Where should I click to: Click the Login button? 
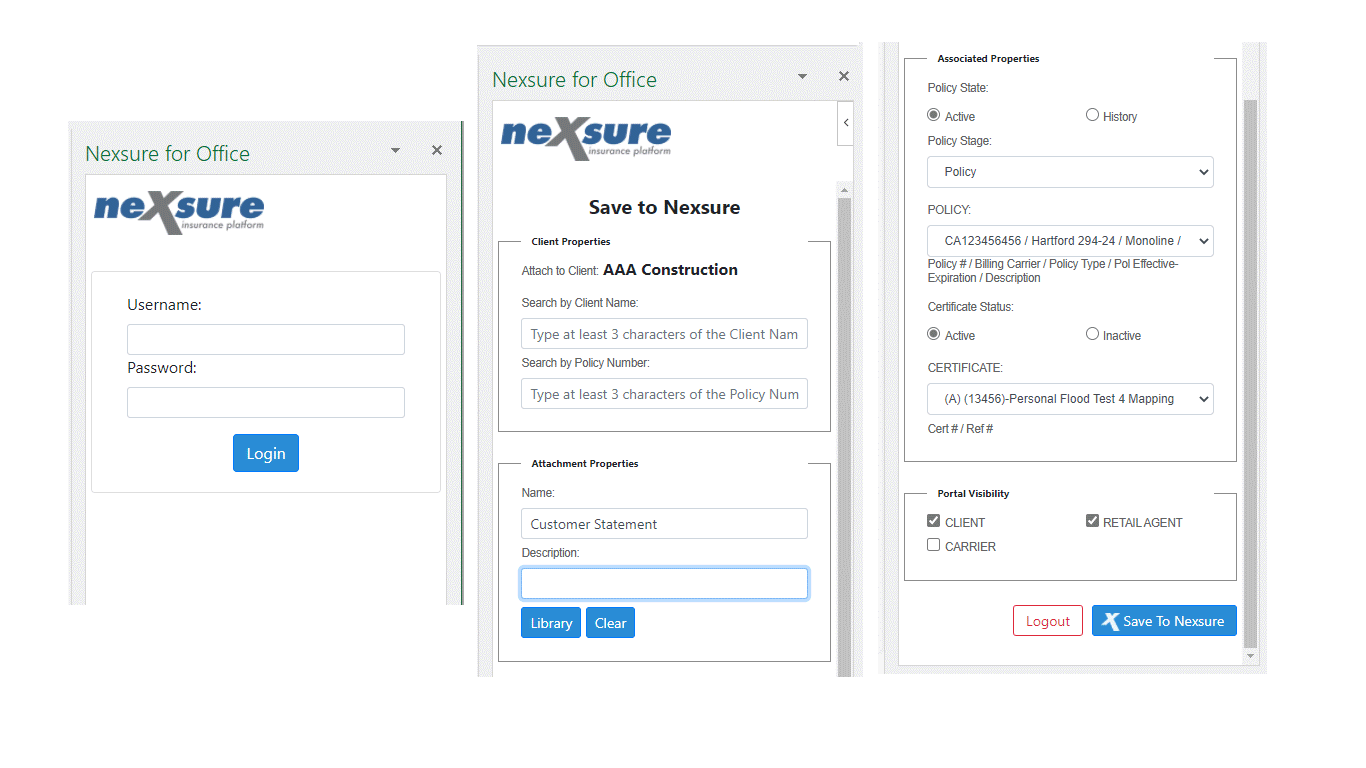(266, 453)
